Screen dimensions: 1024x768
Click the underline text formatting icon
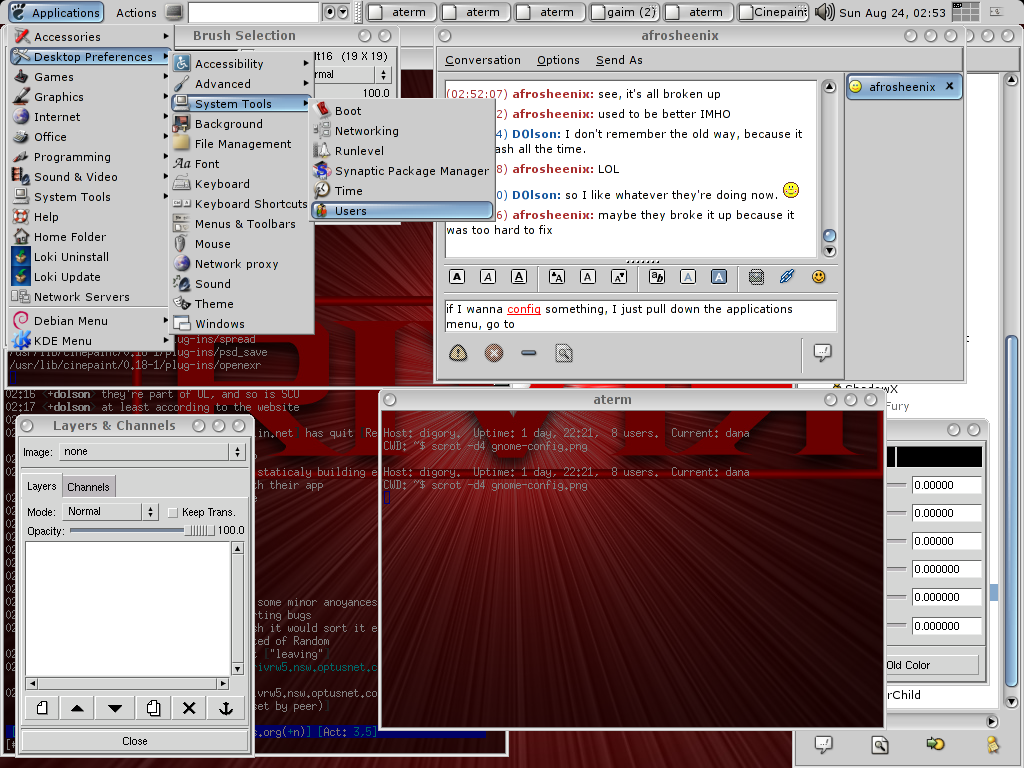pos(519,276)
